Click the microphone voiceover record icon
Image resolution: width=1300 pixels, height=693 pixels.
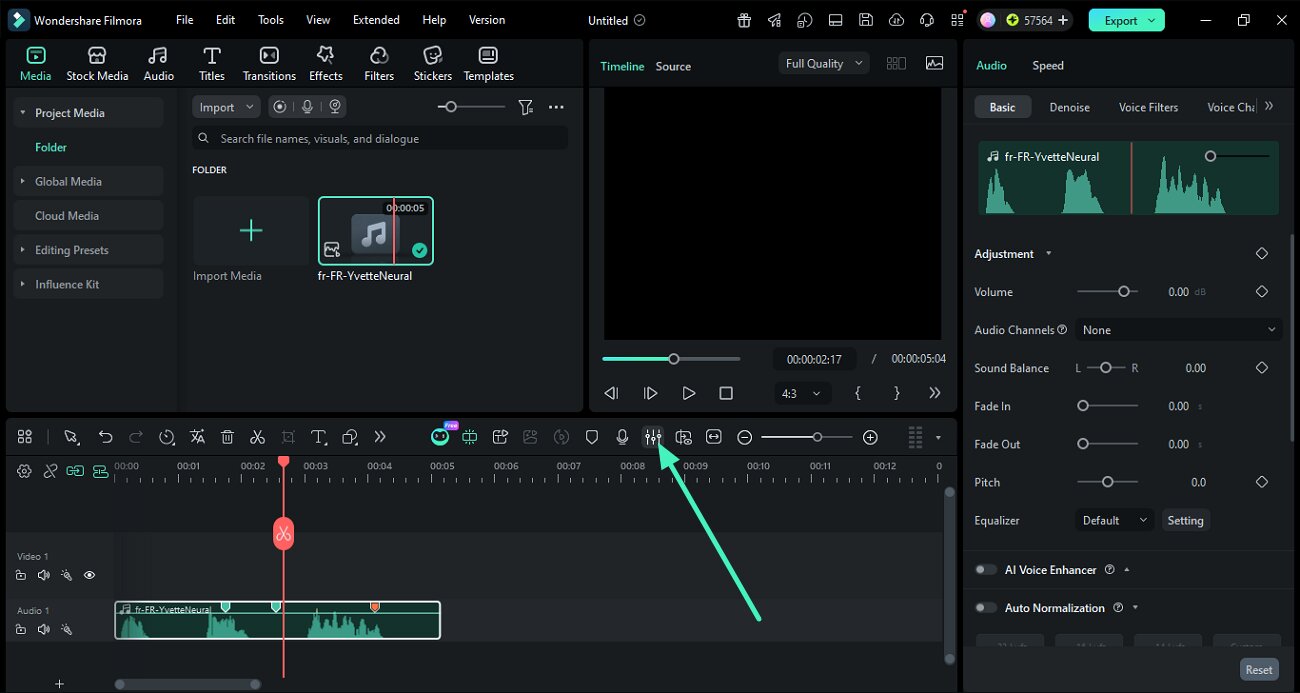[x=622, y=437]
